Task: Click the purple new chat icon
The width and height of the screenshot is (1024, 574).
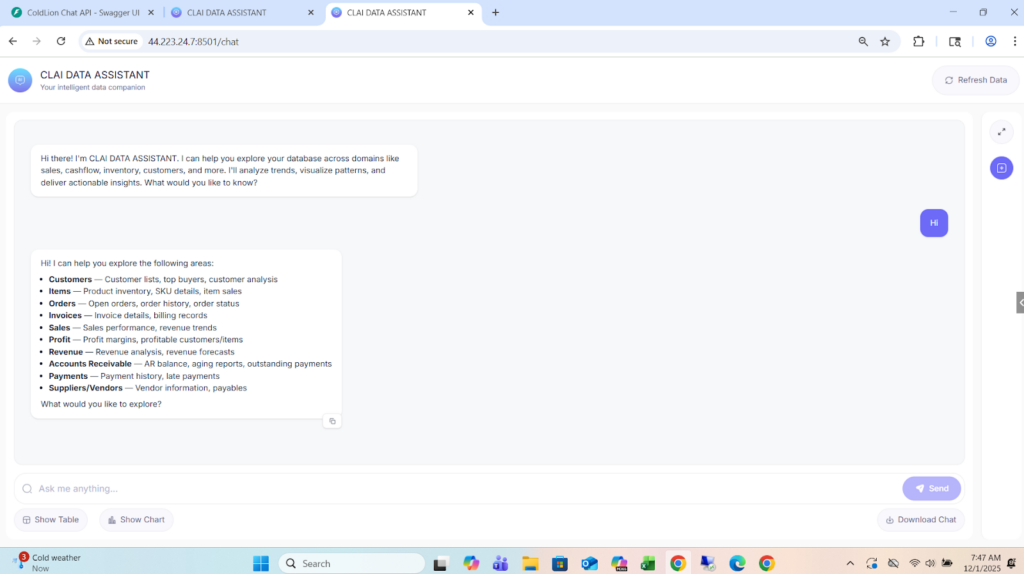Action: pyautogui.click(x=1001, y=168)
